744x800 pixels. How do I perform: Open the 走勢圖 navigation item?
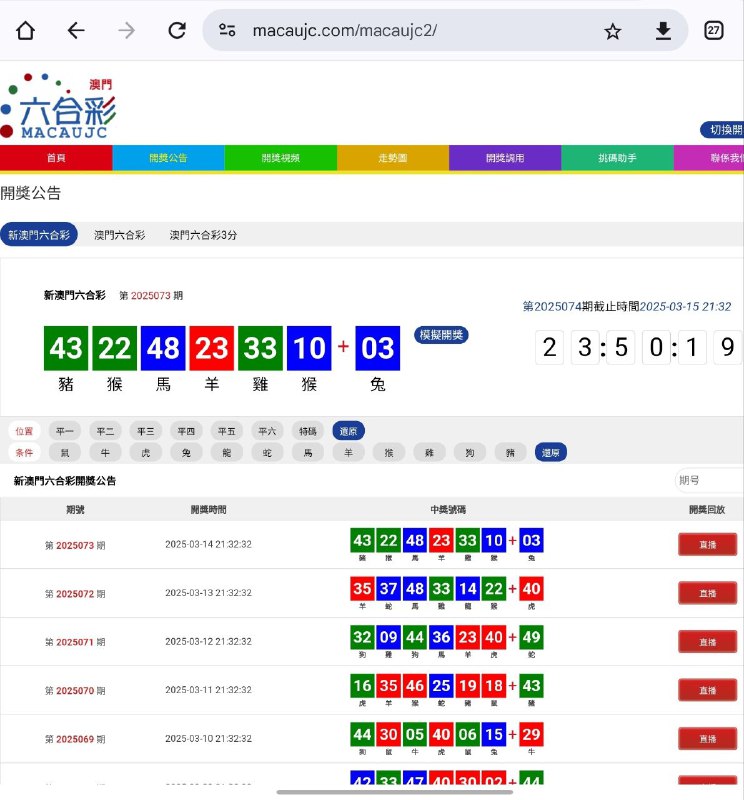393,158
